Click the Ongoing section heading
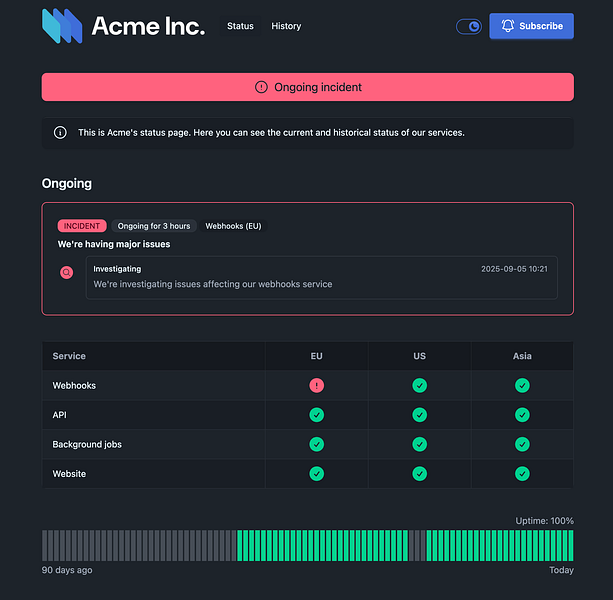Screen dimensions: 613x600 tap(67, 183)
